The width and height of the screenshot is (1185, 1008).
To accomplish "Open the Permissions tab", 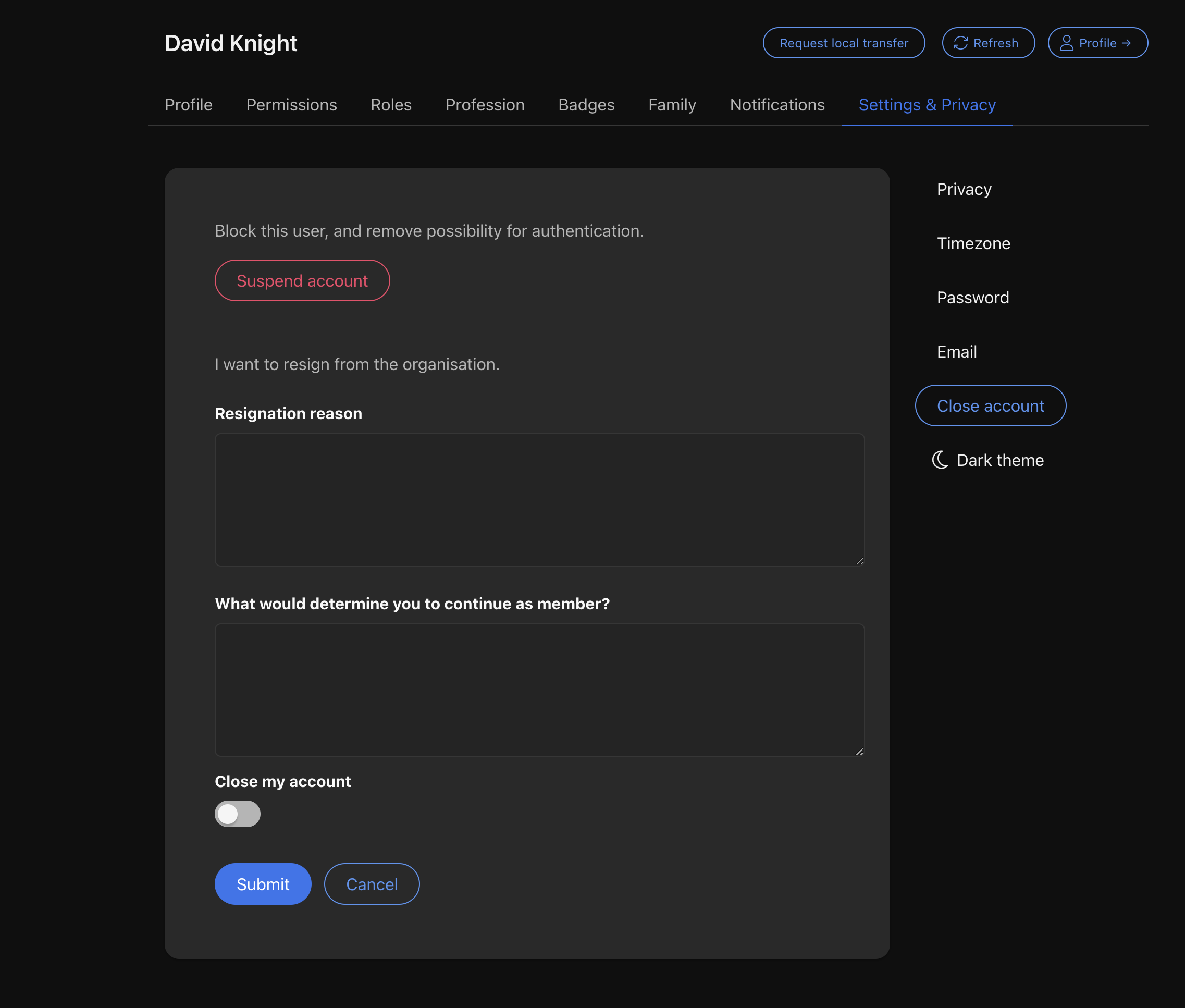I will [x=291, y=105].
